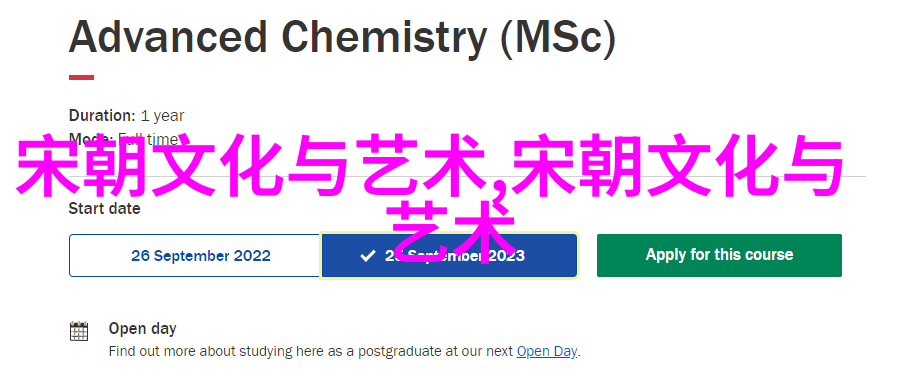Viewport: 900px width, 383px height.
Task: Click the '(MSc)' part of the title
Action: [x=557, y=38]
